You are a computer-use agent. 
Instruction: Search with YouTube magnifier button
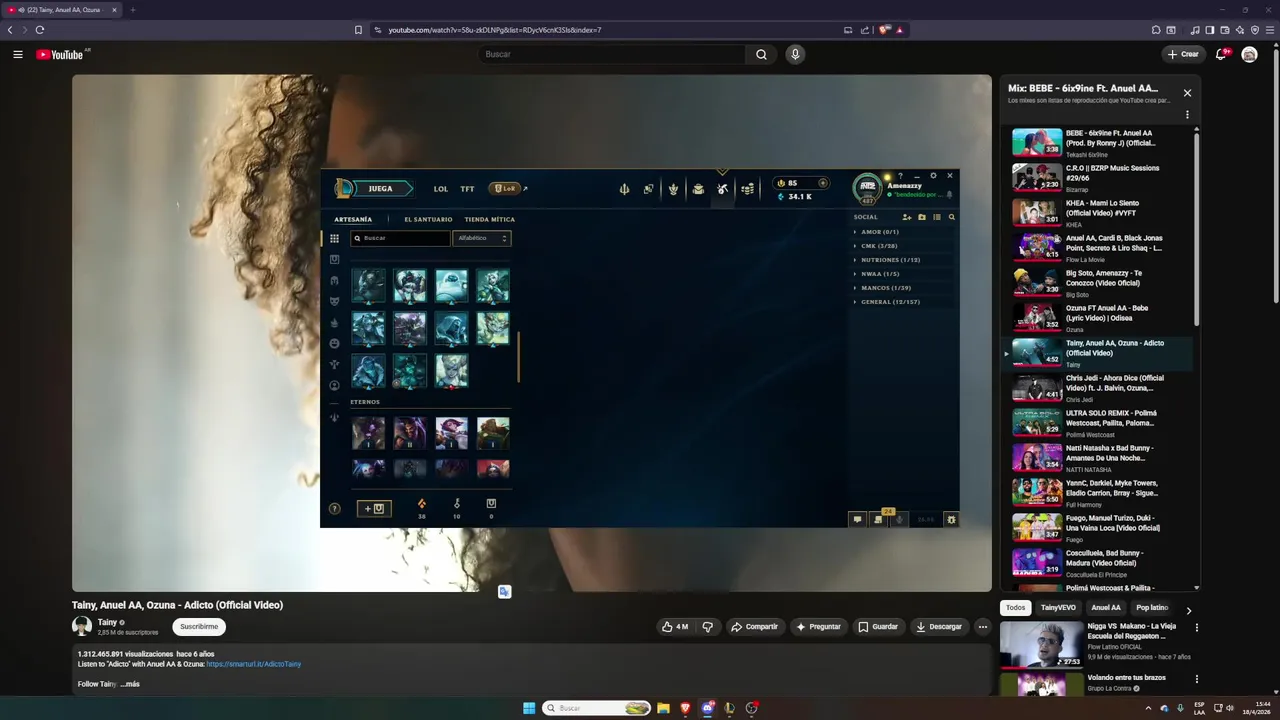[761, 54]
